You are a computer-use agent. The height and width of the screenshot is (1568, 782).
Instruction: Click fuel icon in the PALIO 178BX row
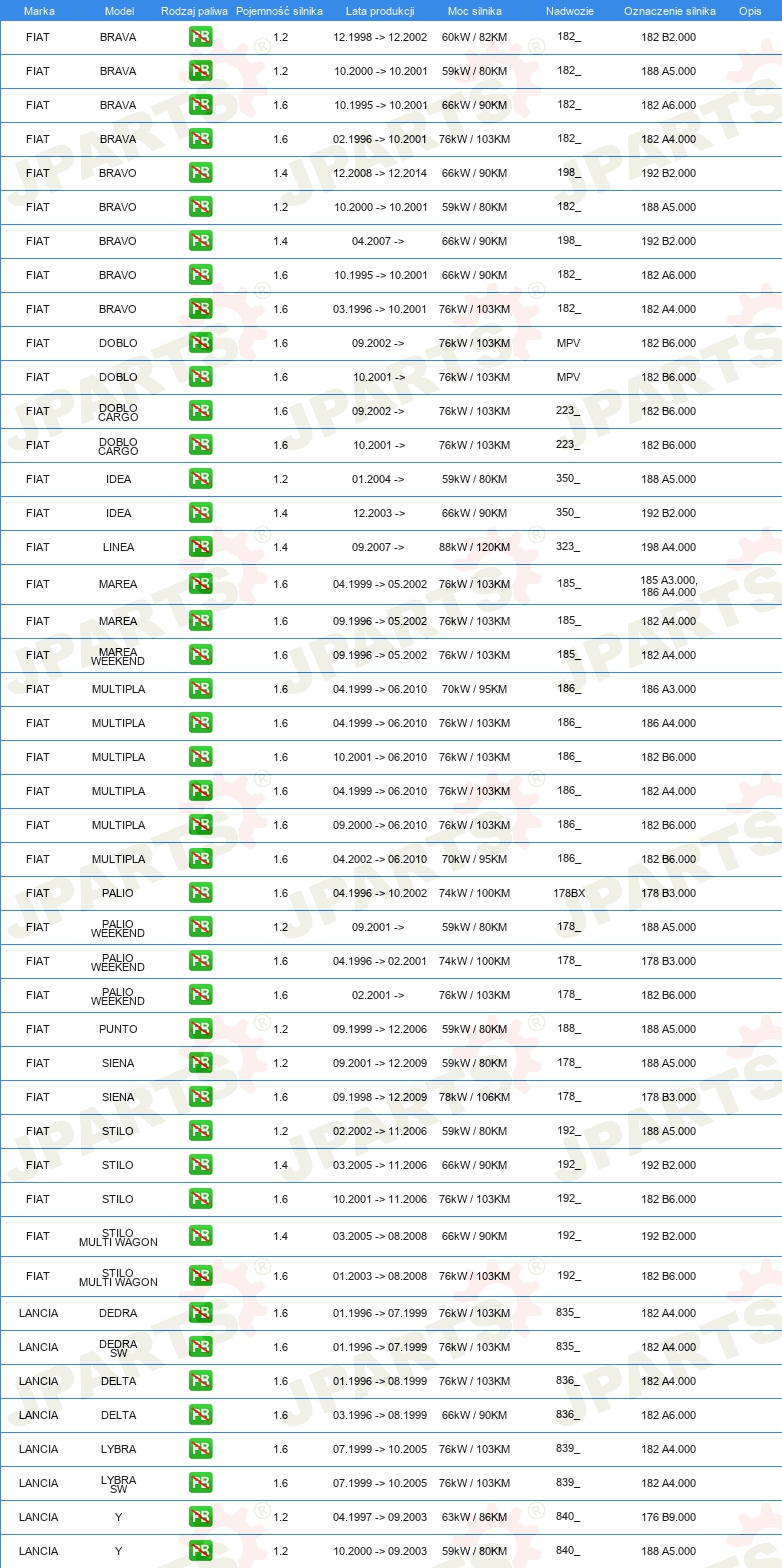coord(200,893)
